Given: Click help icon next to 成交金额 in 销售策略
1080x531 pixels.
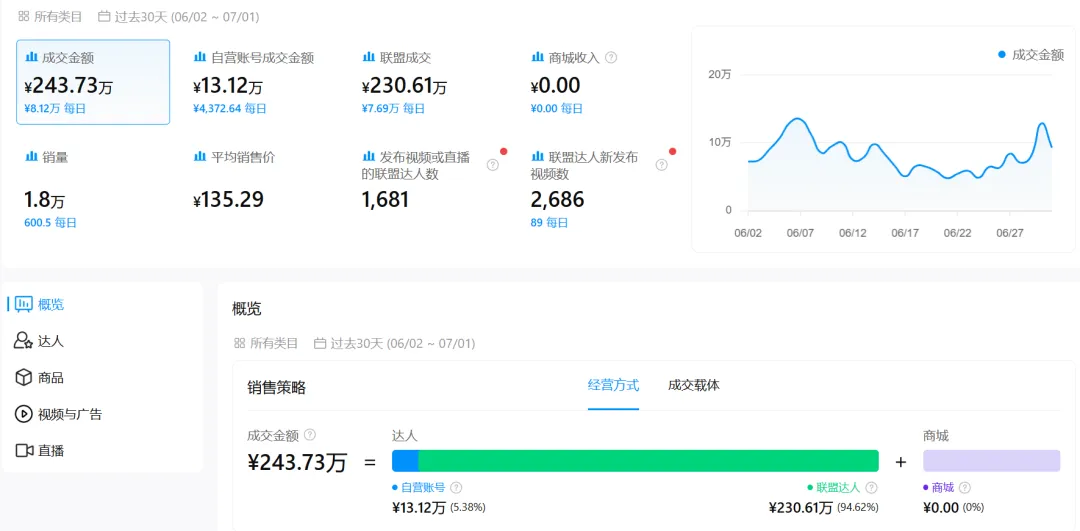Looking at the screenshot, I should 310,435.
